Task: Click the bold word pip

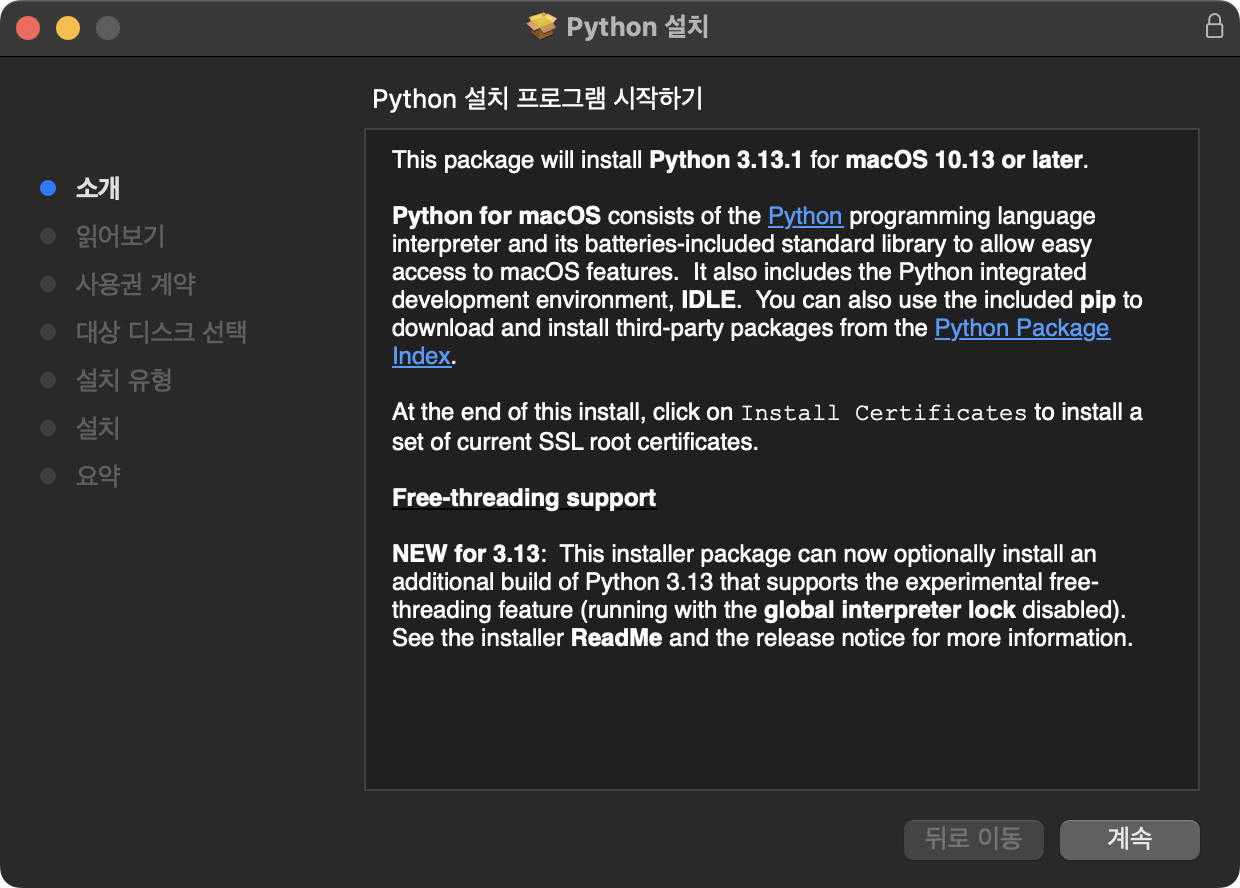Action: [x=1099, y=300]
